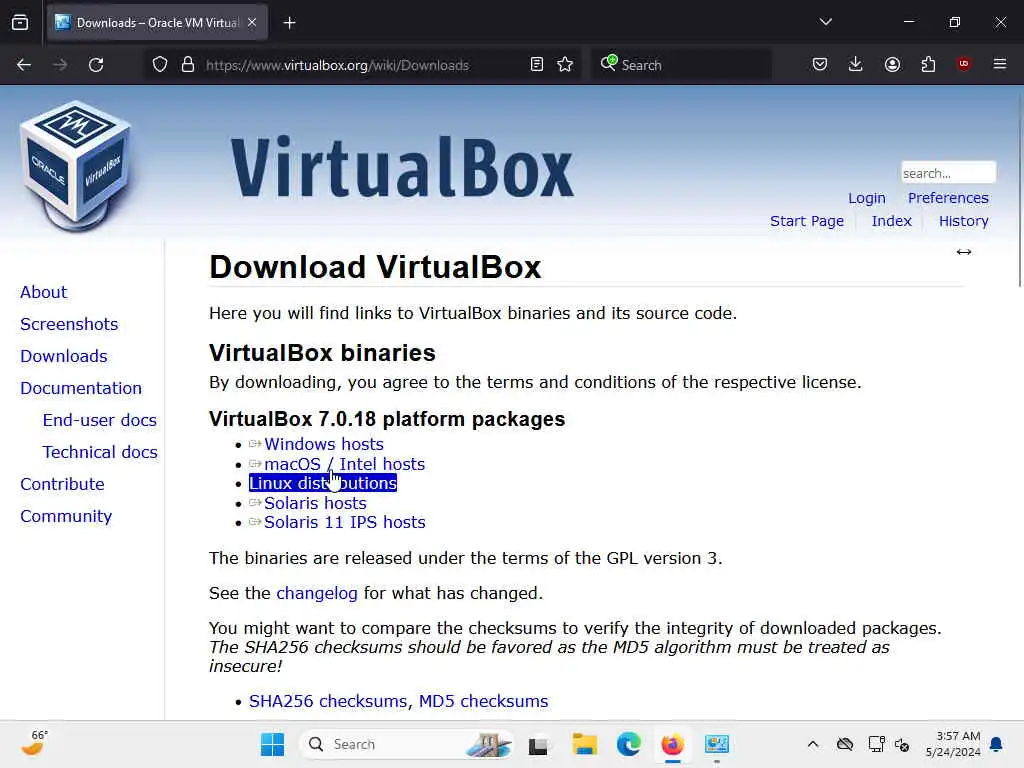Download the Windows hosts package

[323, 444]
